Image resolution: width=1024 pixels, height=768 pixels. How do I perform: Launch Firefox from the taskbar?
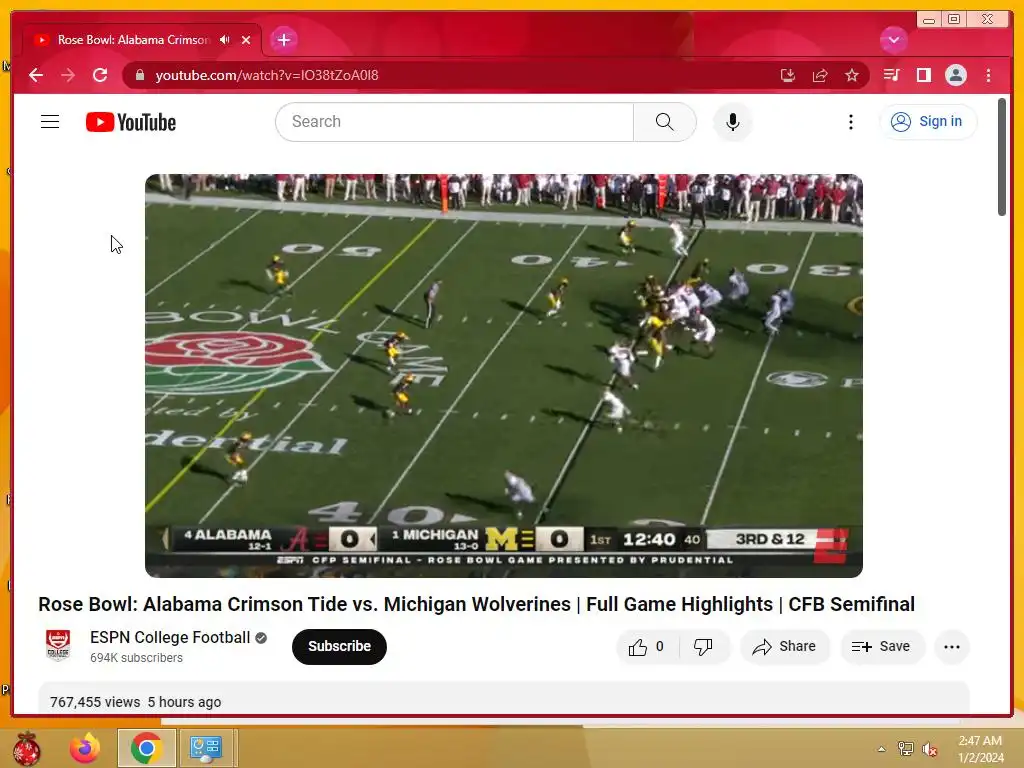point(86,748)
